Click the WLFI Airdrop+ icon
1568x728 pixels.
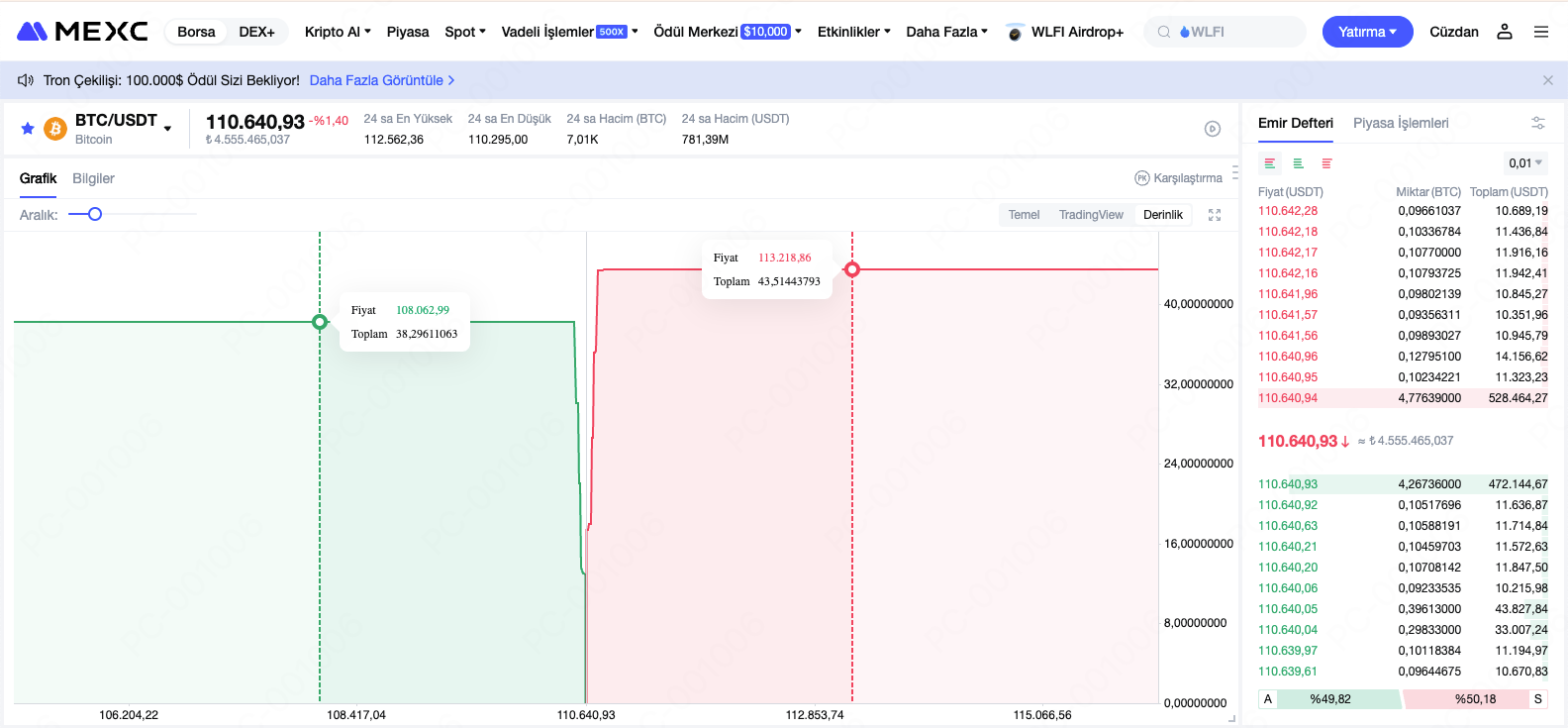click(x=1015, y=33)
